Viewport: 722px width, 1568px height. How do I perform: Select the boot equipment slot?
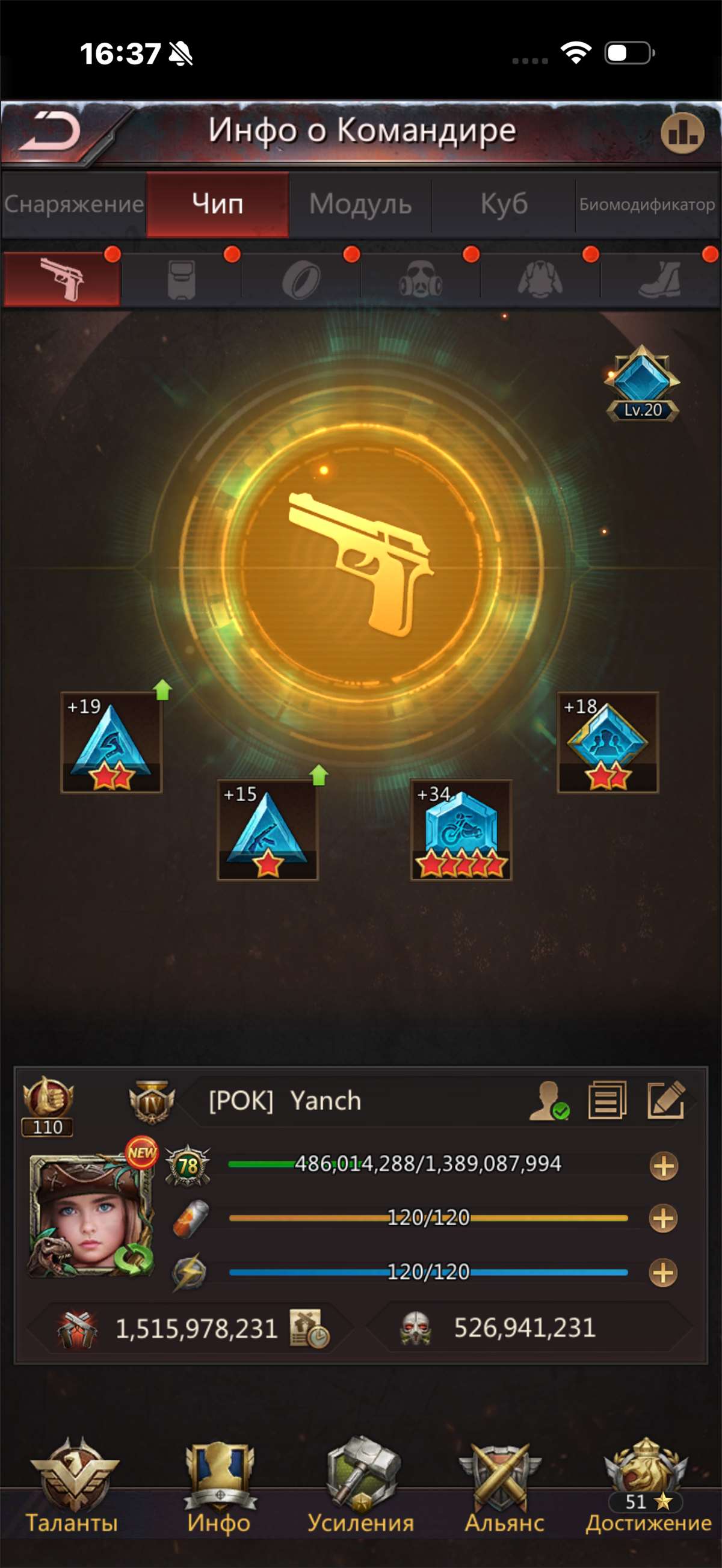(661, 280)
